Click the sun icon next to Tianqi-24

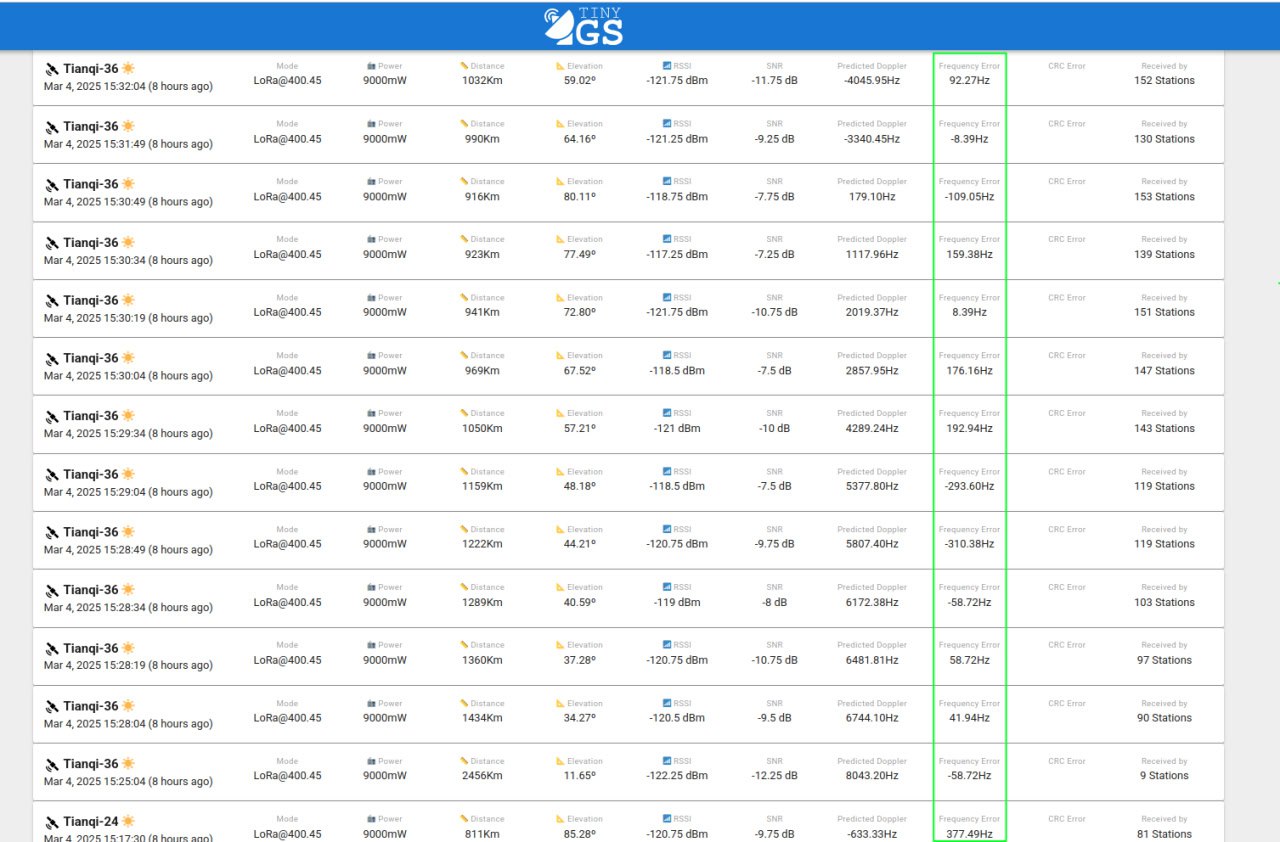128,822
